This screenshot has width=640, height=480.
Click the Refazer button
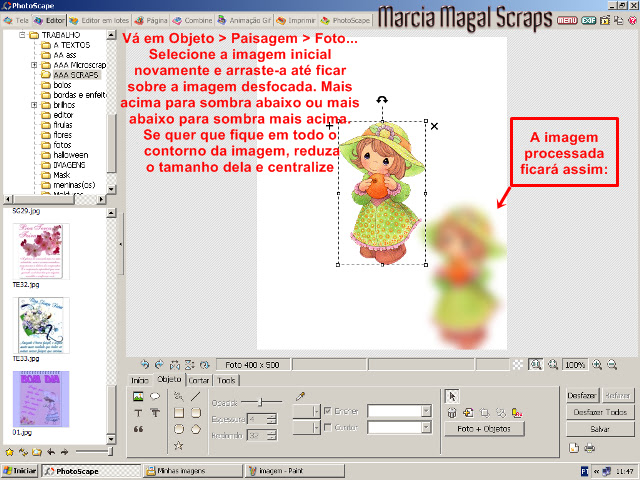(x=618, y=396)
